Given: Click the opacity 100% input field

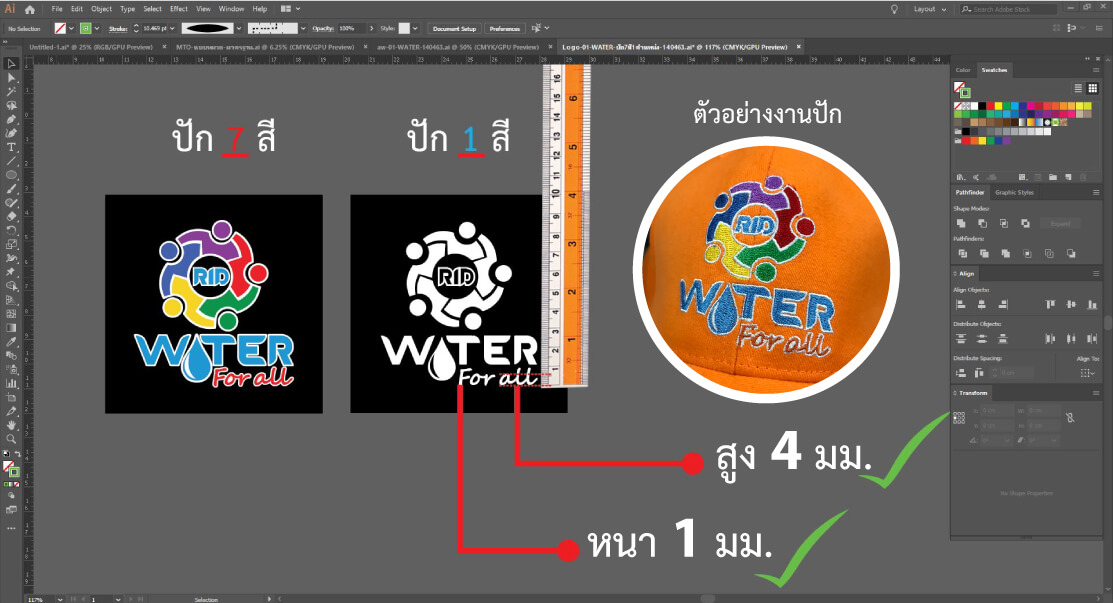Looking at the screenshot, I should (x=351, y=28).
